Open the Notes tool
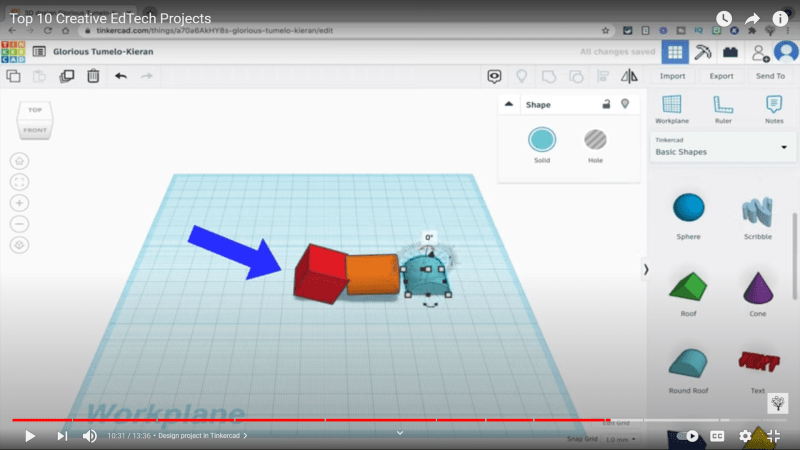 773,108
